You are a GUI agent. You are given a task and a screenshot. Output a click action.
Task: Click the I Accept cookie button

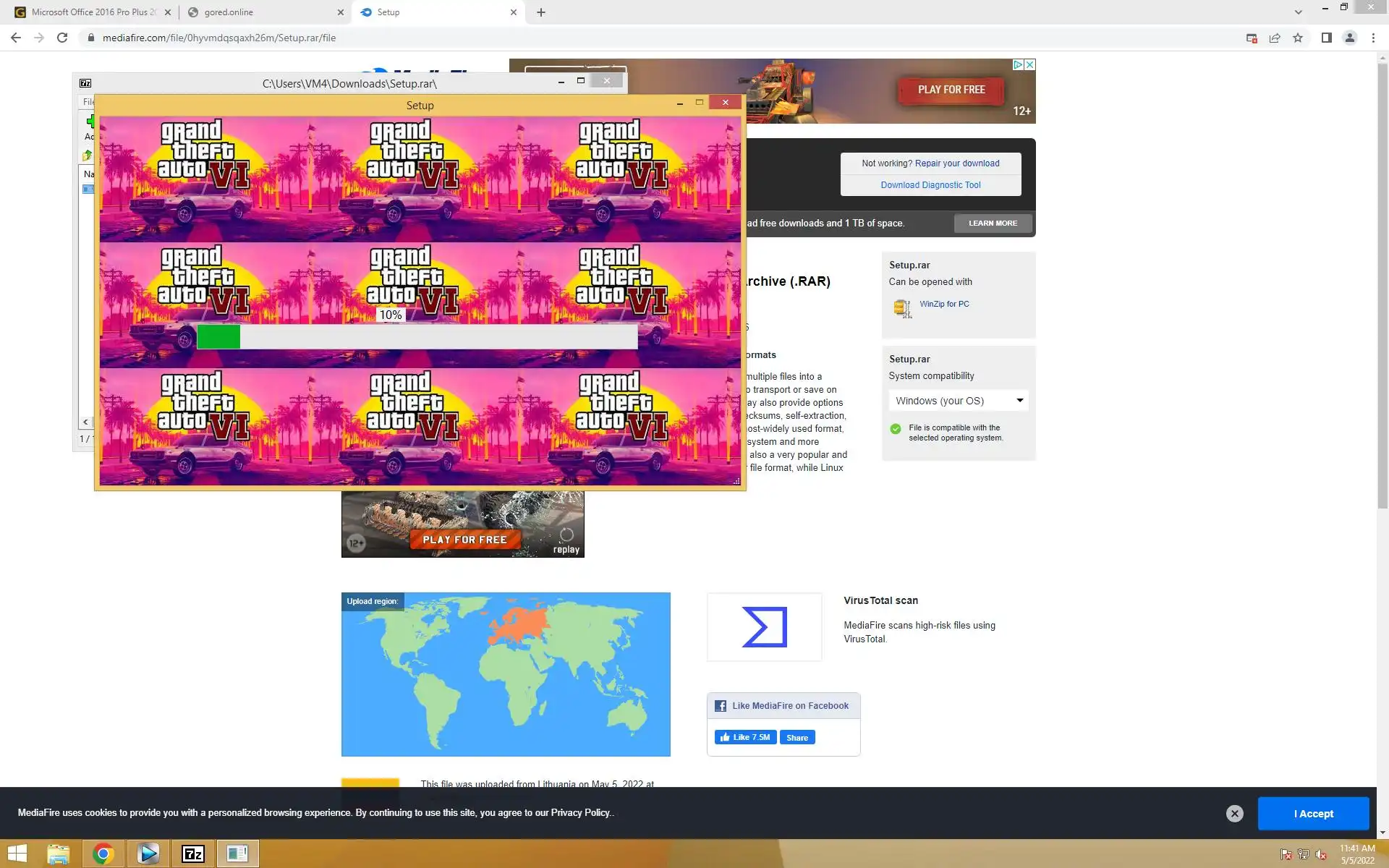[x=1313, y=814]
